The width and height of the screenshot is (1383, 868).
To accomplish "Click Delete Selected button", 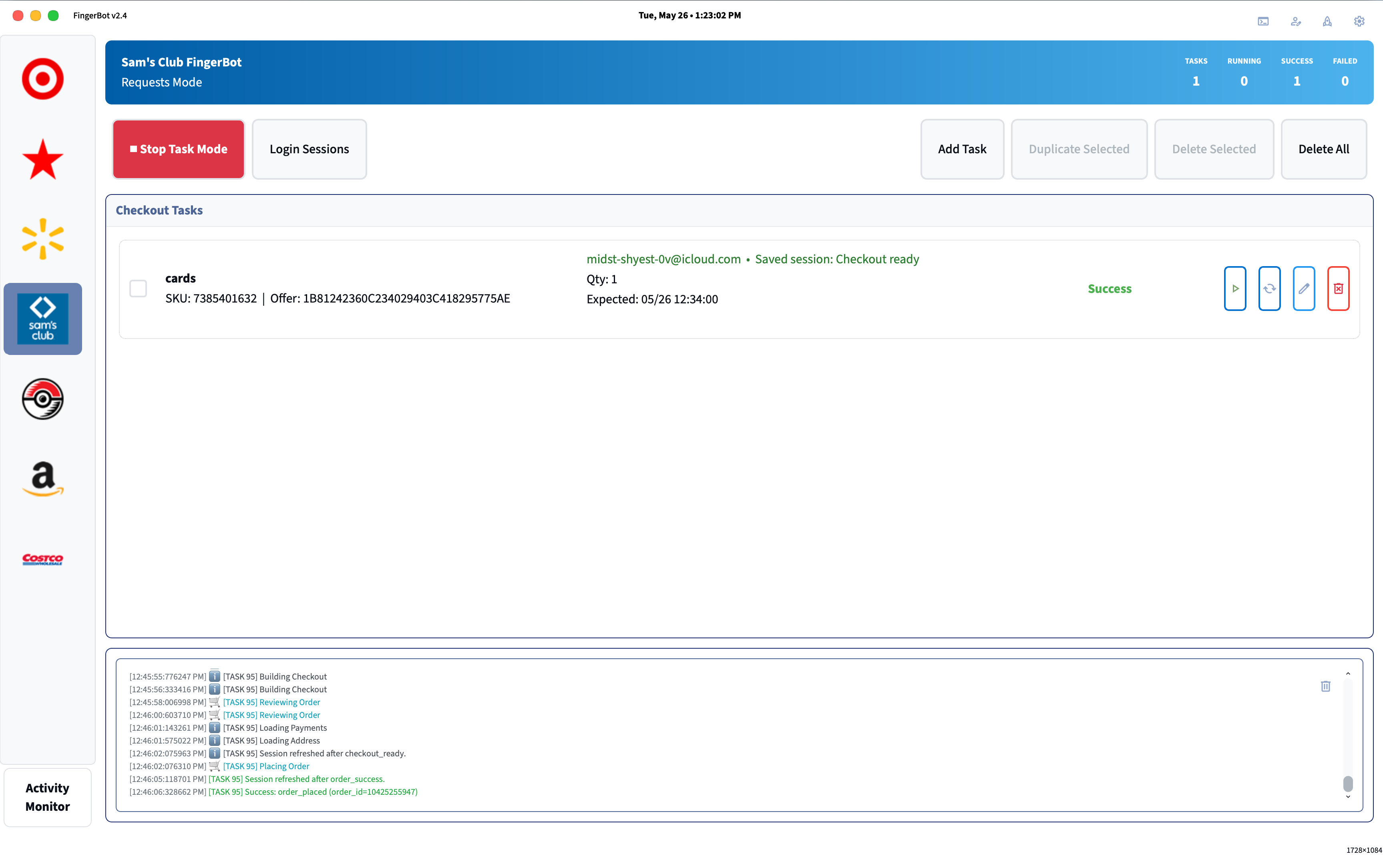I will (1214, 149).
